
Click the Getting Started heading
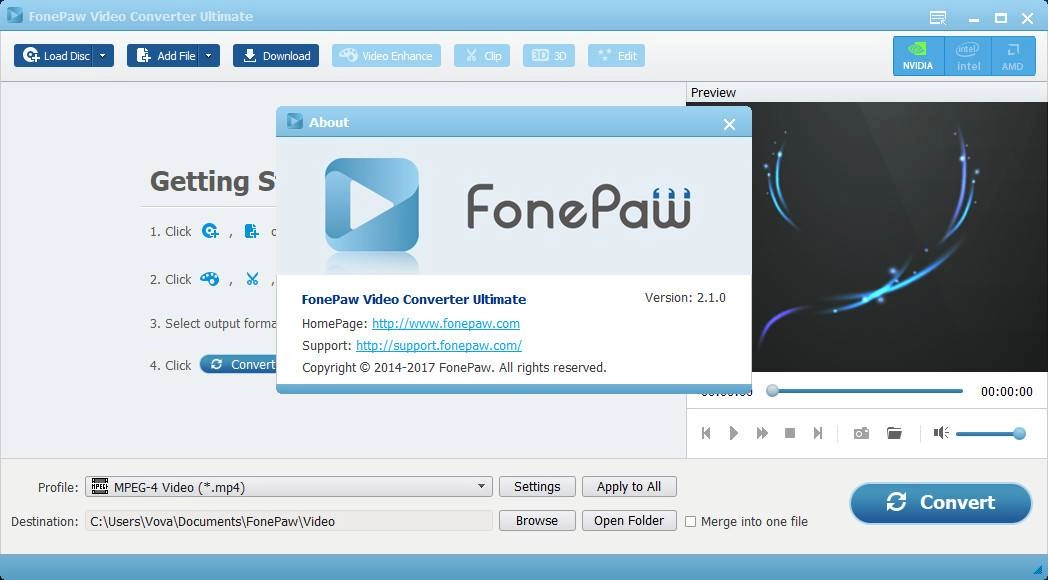[213, 181]
